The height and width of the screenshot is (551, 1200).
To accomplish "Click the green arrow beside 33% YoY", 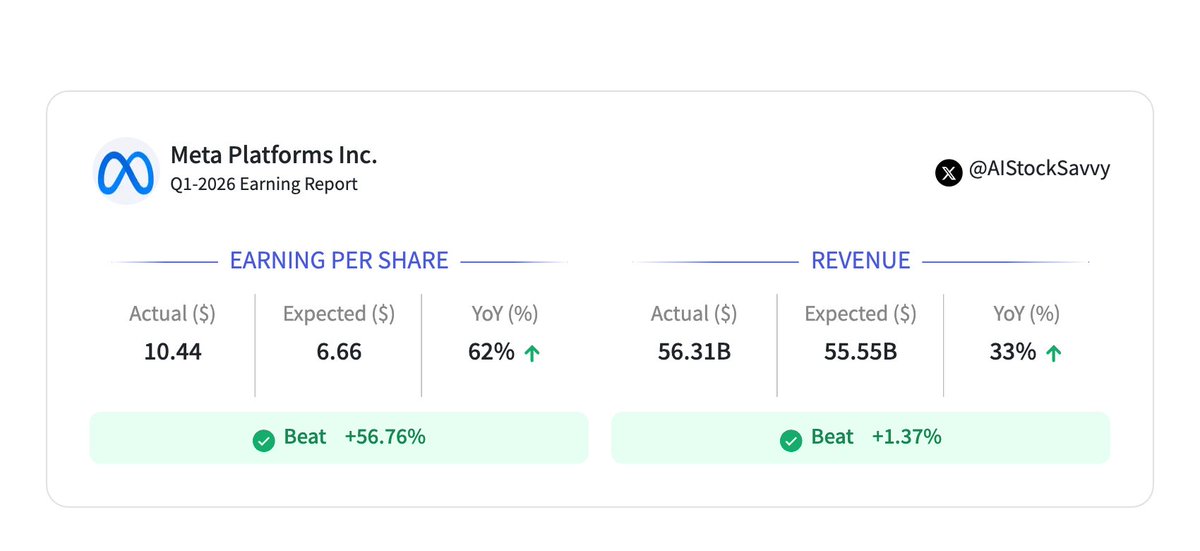I will (1053, 353).
